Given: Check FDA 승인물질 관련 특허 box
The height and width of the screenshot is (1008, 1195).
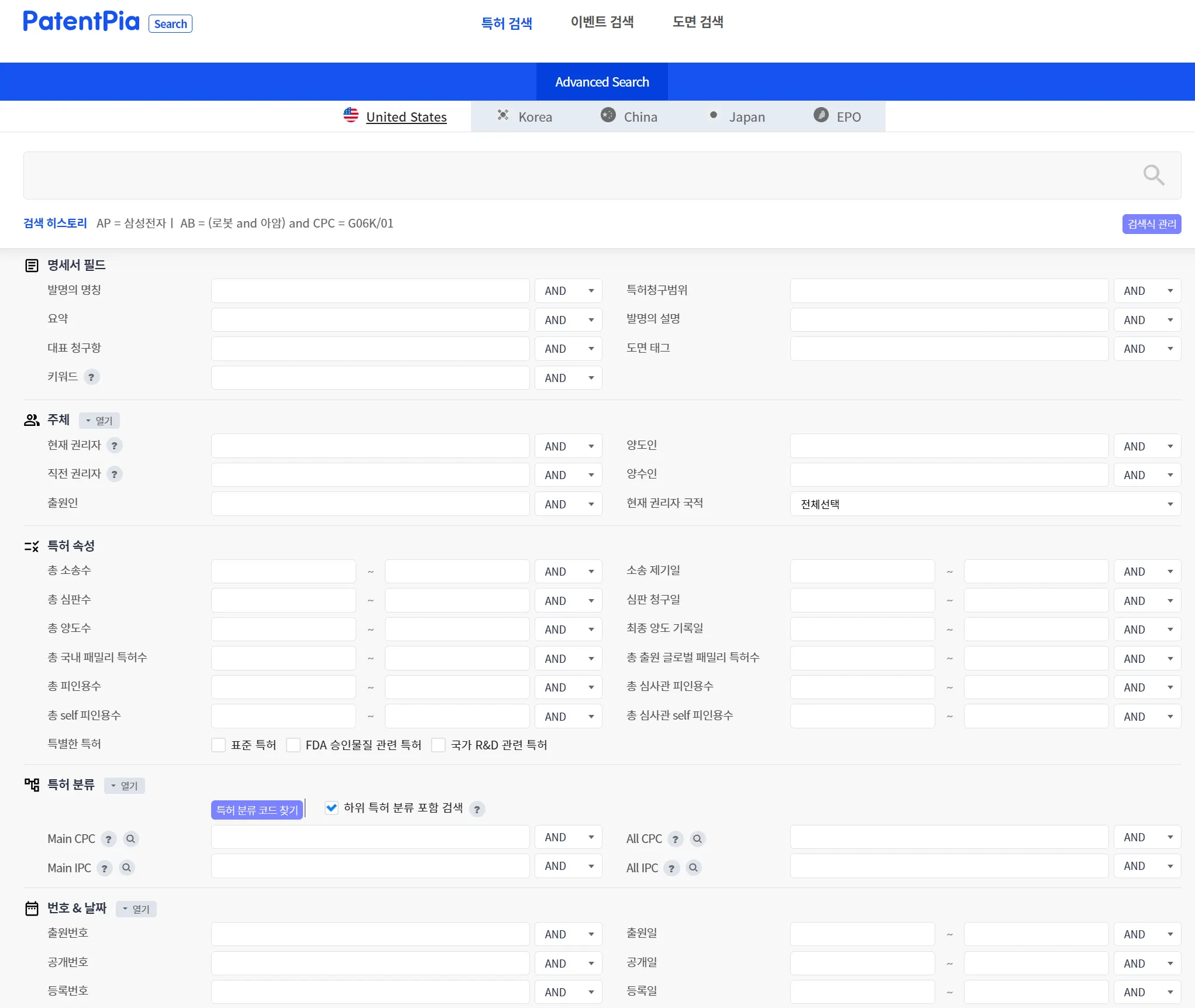Looking at the screenshot, I should tap(294, 745).
